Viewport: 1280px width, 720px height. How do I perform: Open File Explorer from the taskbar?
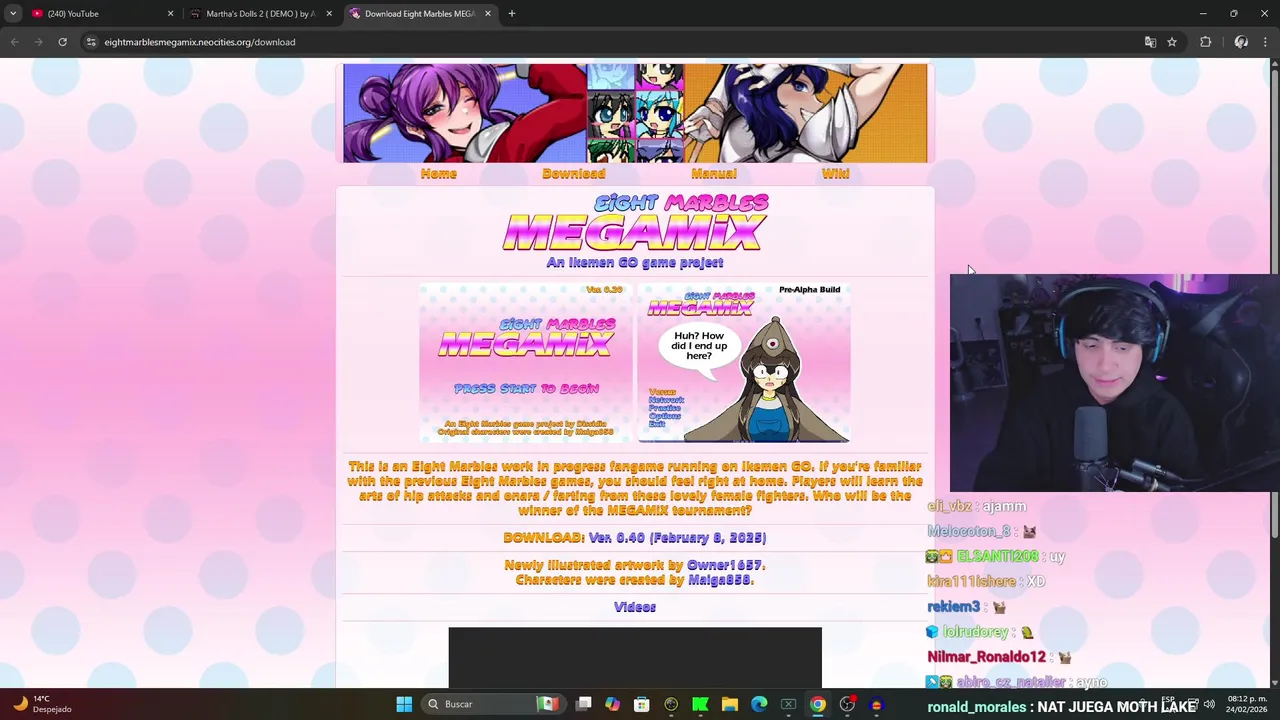tap(730, 704)
